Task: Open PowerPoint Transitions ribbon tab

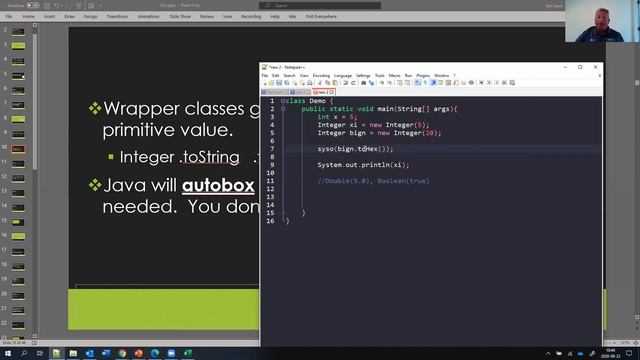Action: [117, 16]
